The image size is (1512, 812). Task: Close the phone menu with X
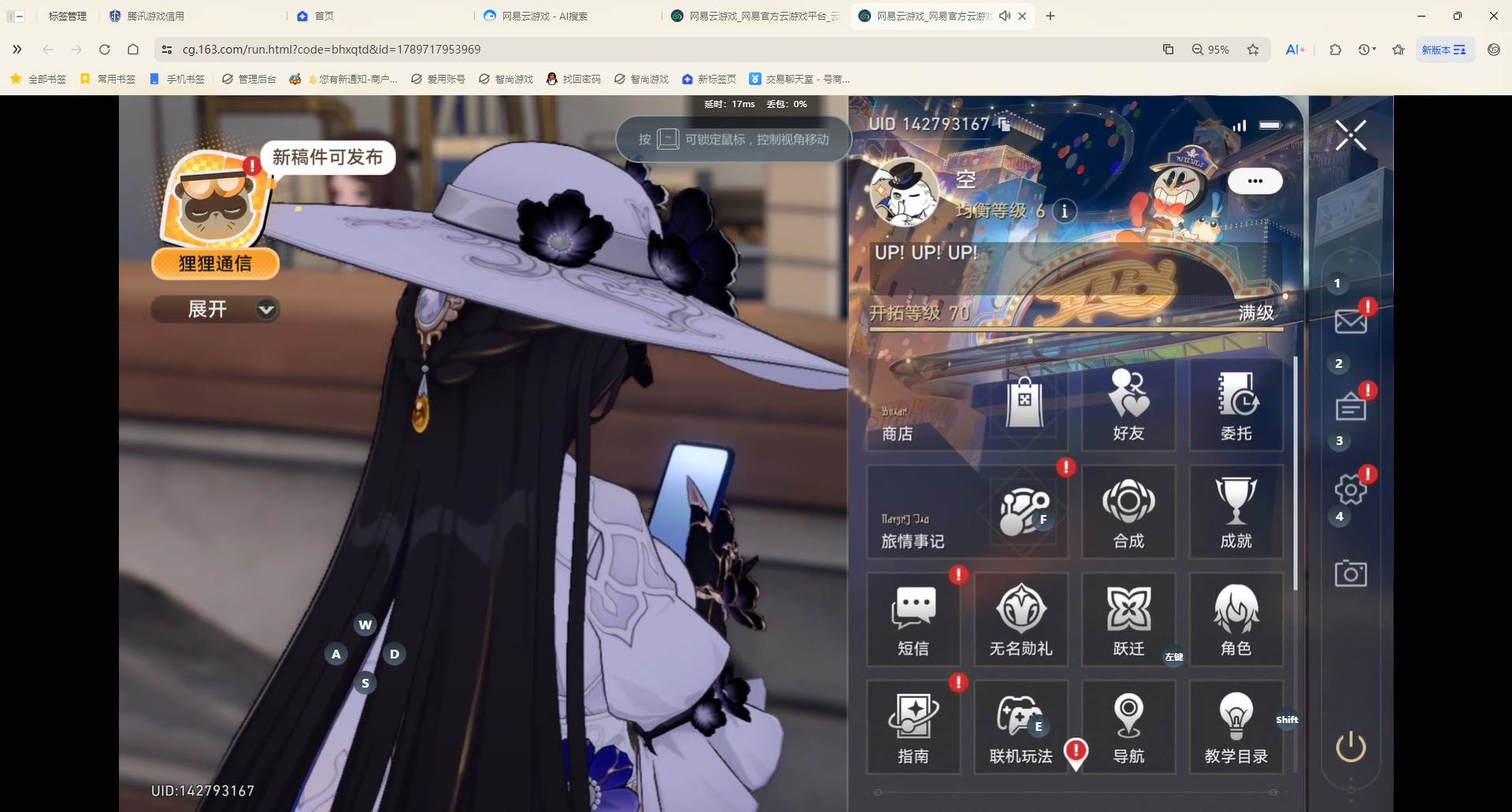pos(1351,135)
